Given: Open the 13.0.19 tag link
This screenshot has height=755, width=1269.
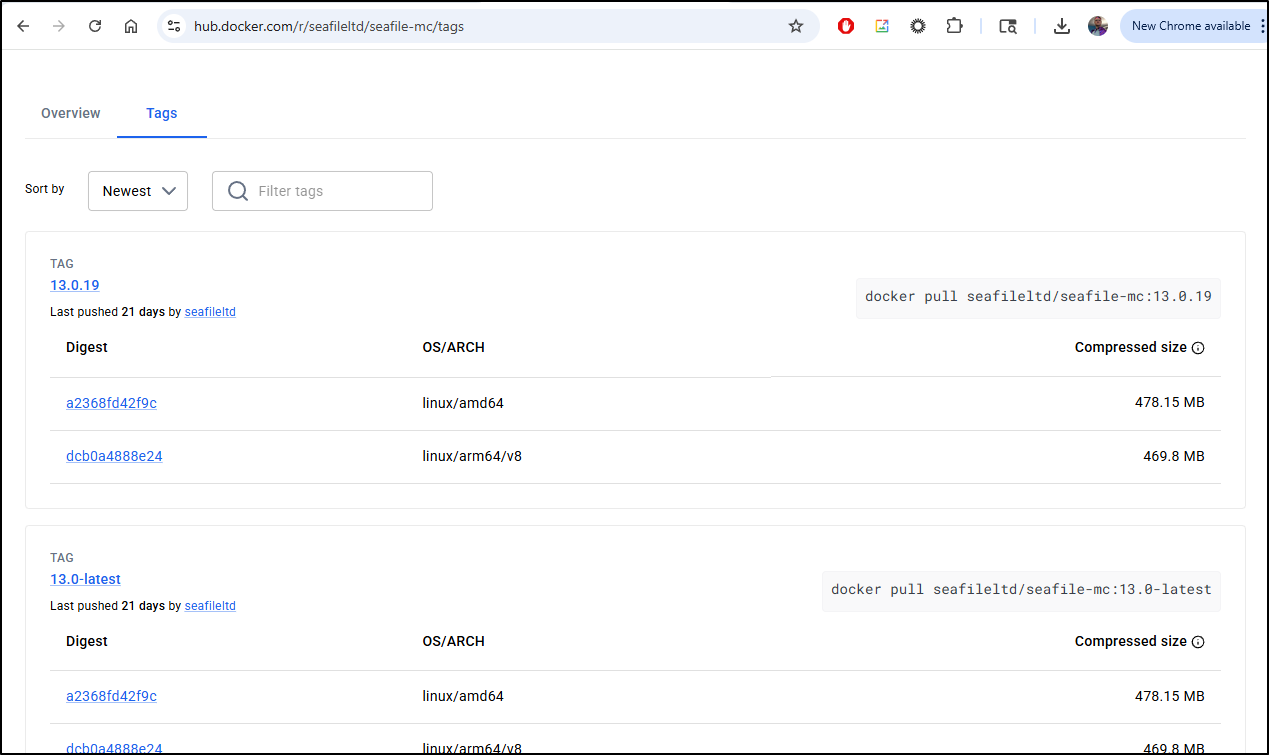Looking at the screenshot, I should pyautogui.click(x=75, y=285).
